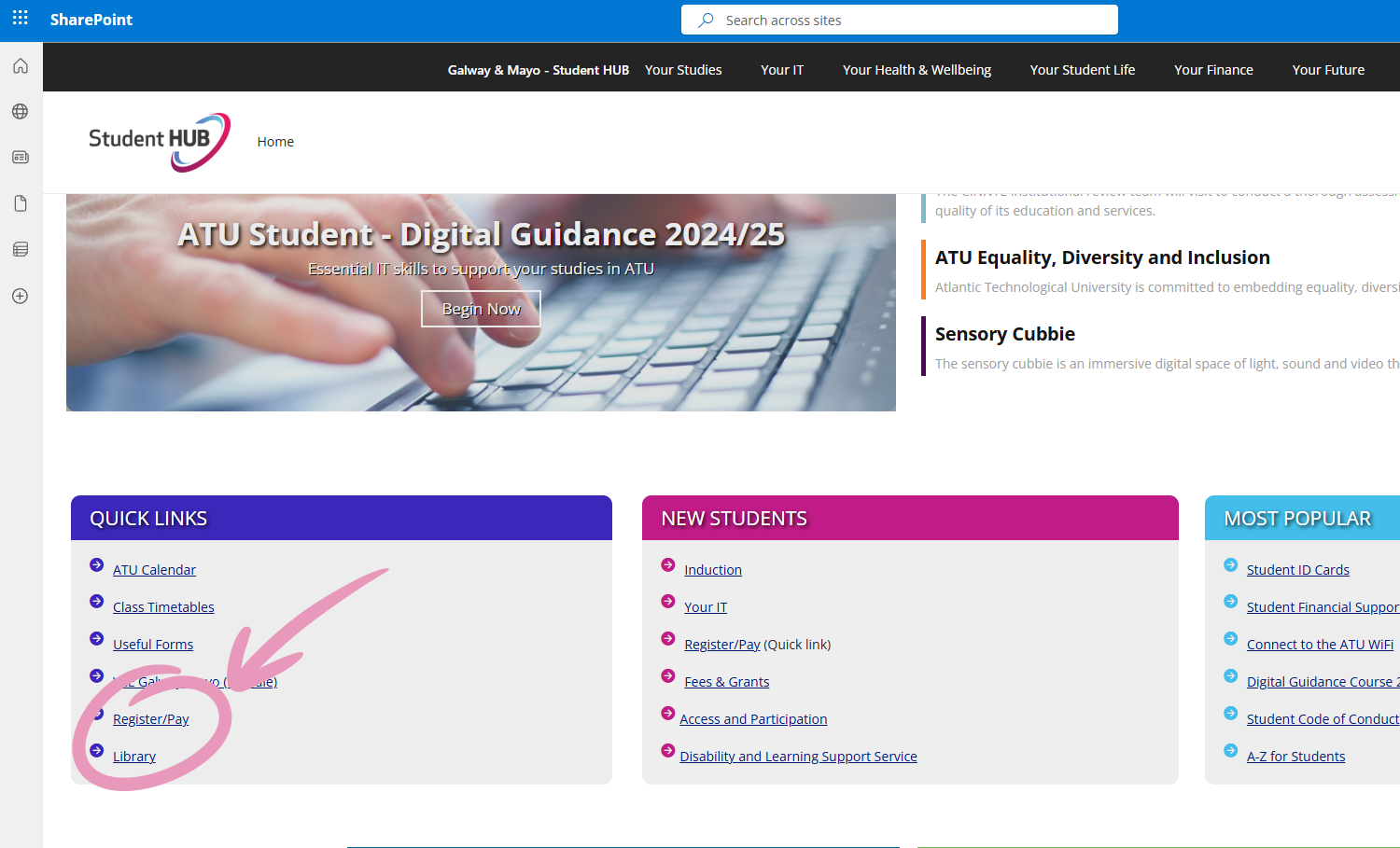
Task: Open Connect to the ATU WiFi link
Action: (x=1319, y=644)
